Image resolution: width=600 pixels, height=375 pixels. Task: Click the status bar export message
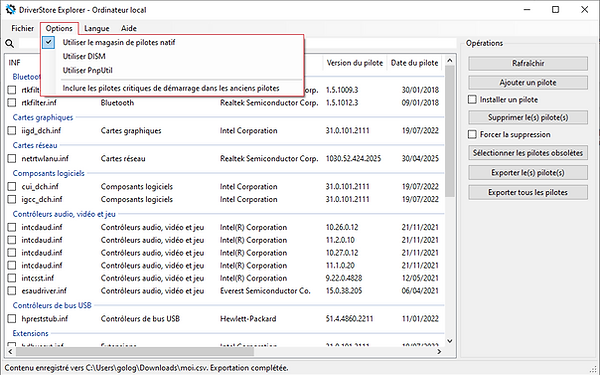[x=147, y=368]
